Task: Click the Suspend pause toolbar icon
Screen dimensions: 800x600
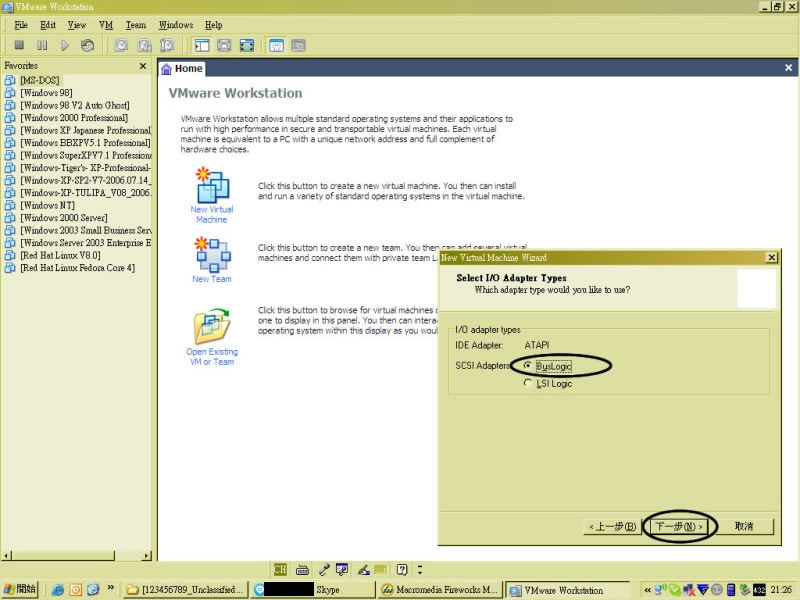Action: click(42, 45)
